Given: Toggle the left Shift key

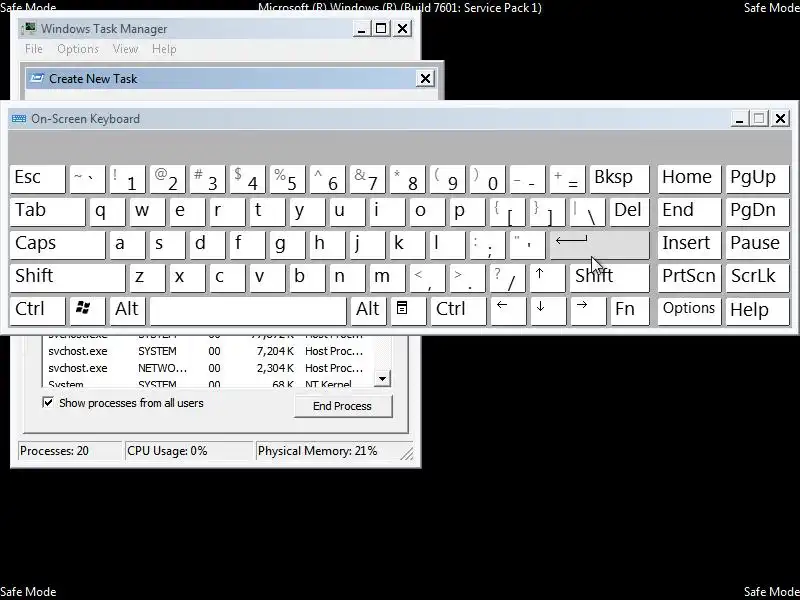Looking at the screenshot, I should click(67, 278).
